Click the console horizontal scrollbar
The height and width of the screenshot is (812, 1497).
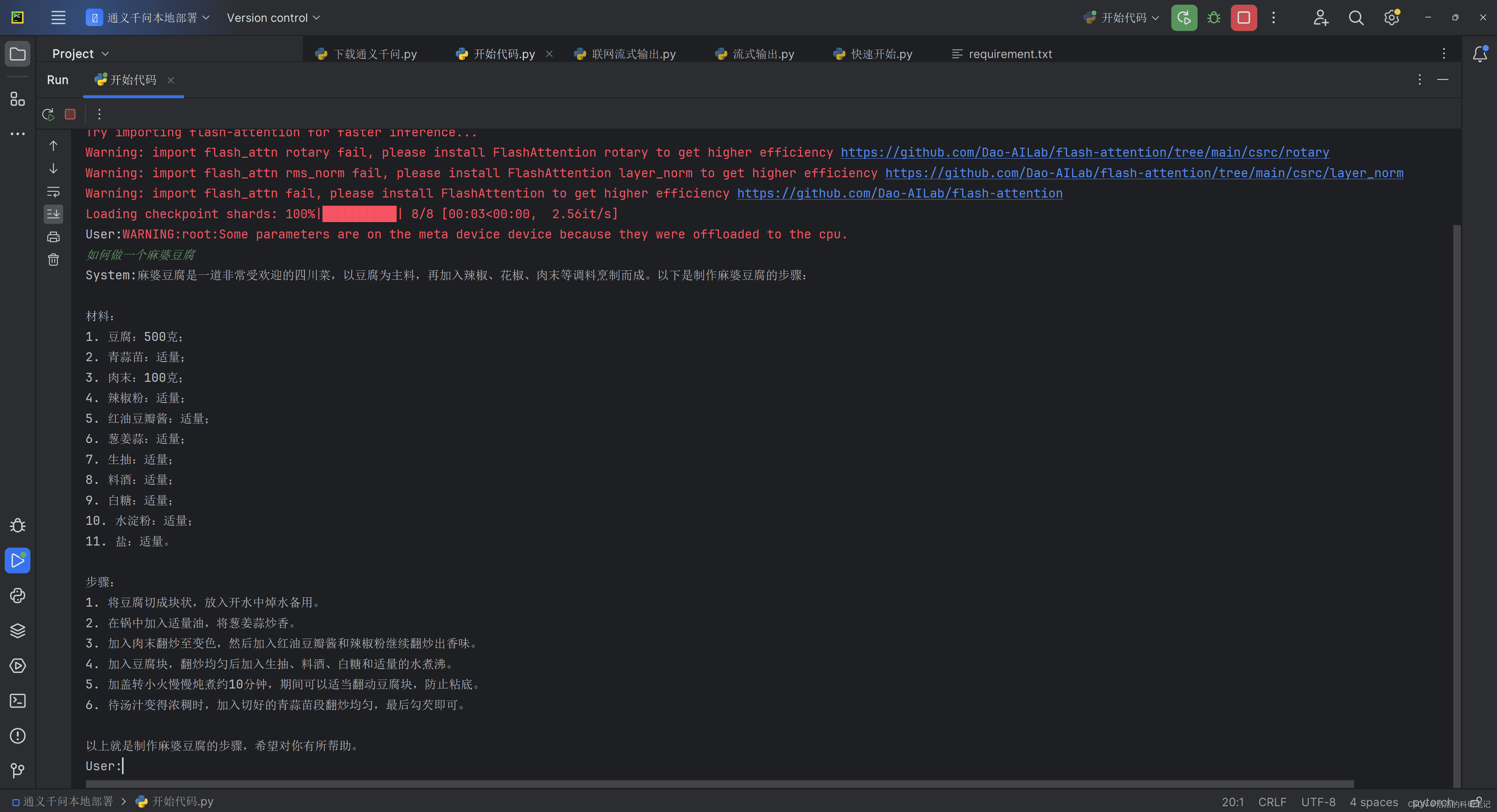[x=720, y=784]
